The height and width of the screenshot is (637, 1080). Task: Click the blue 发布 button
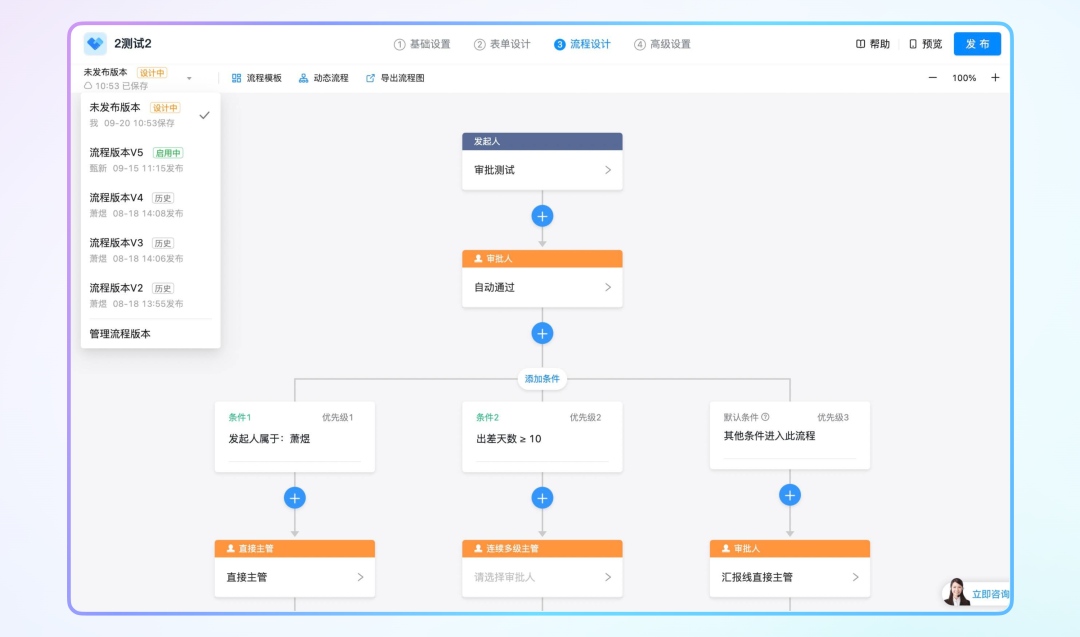[x=977, y=44]
